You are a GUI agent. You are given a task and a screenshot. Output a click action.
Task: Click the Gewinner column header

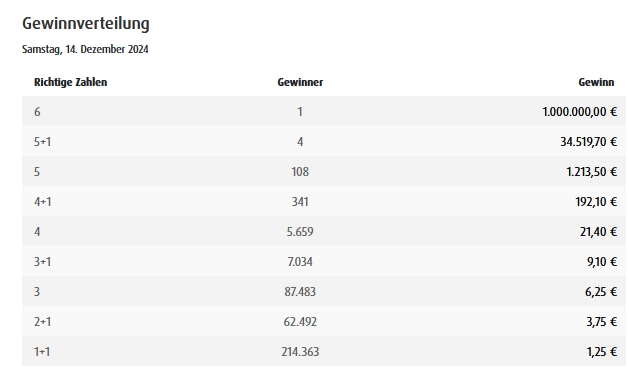point(300,82)
